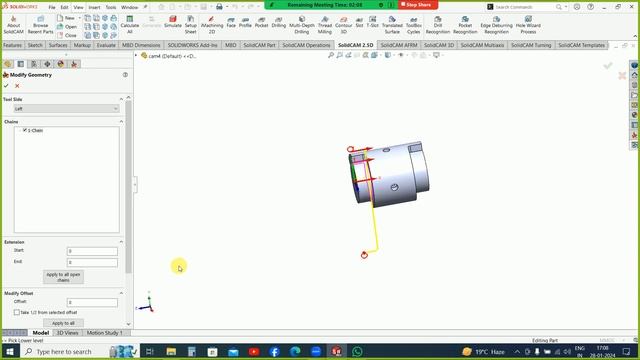Click the Close file button
The width and height of the screenshot is (640, 360).
[67, 35]
